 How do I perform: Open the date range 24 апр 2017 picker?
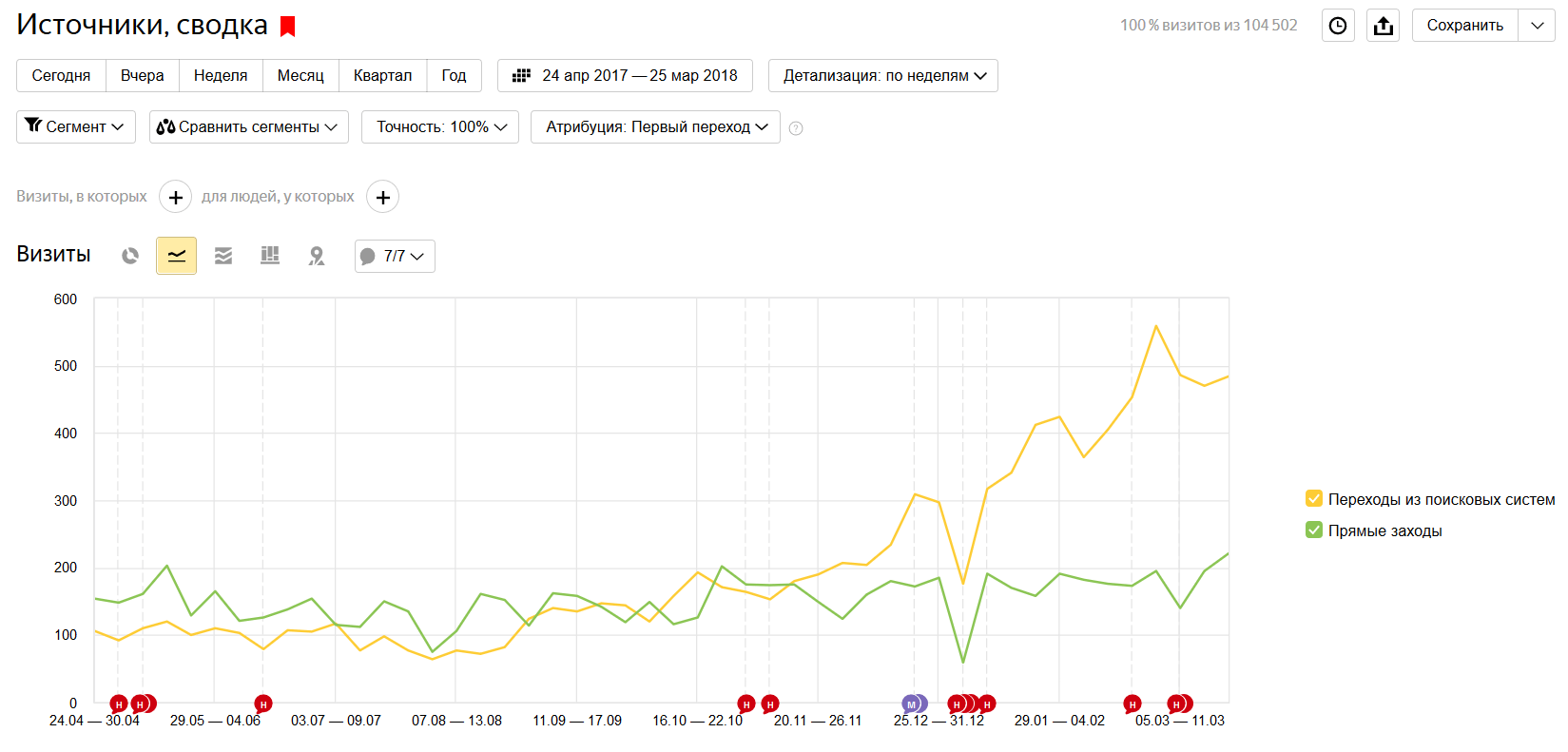[625, 75]
